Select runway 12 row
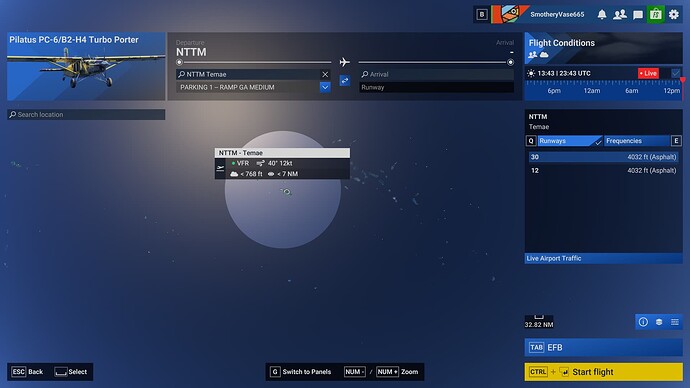Image resolution: width=690 pixels, height=388 pixels. point(603,170)
